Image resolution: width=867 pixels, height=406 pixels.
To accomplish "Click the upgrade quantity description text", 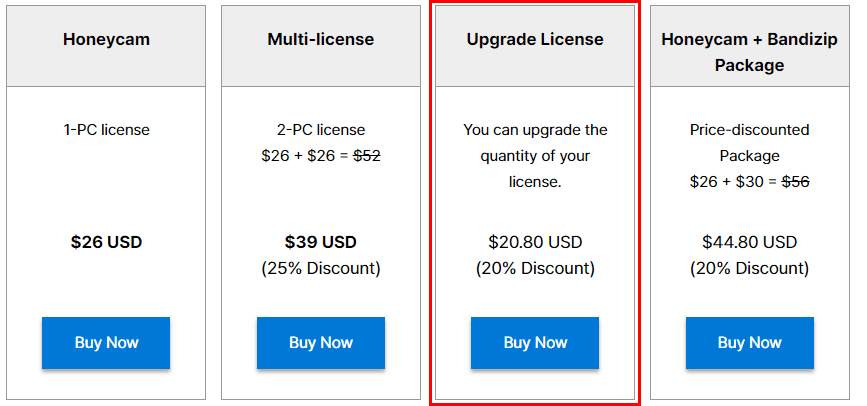I will point(535,156).
